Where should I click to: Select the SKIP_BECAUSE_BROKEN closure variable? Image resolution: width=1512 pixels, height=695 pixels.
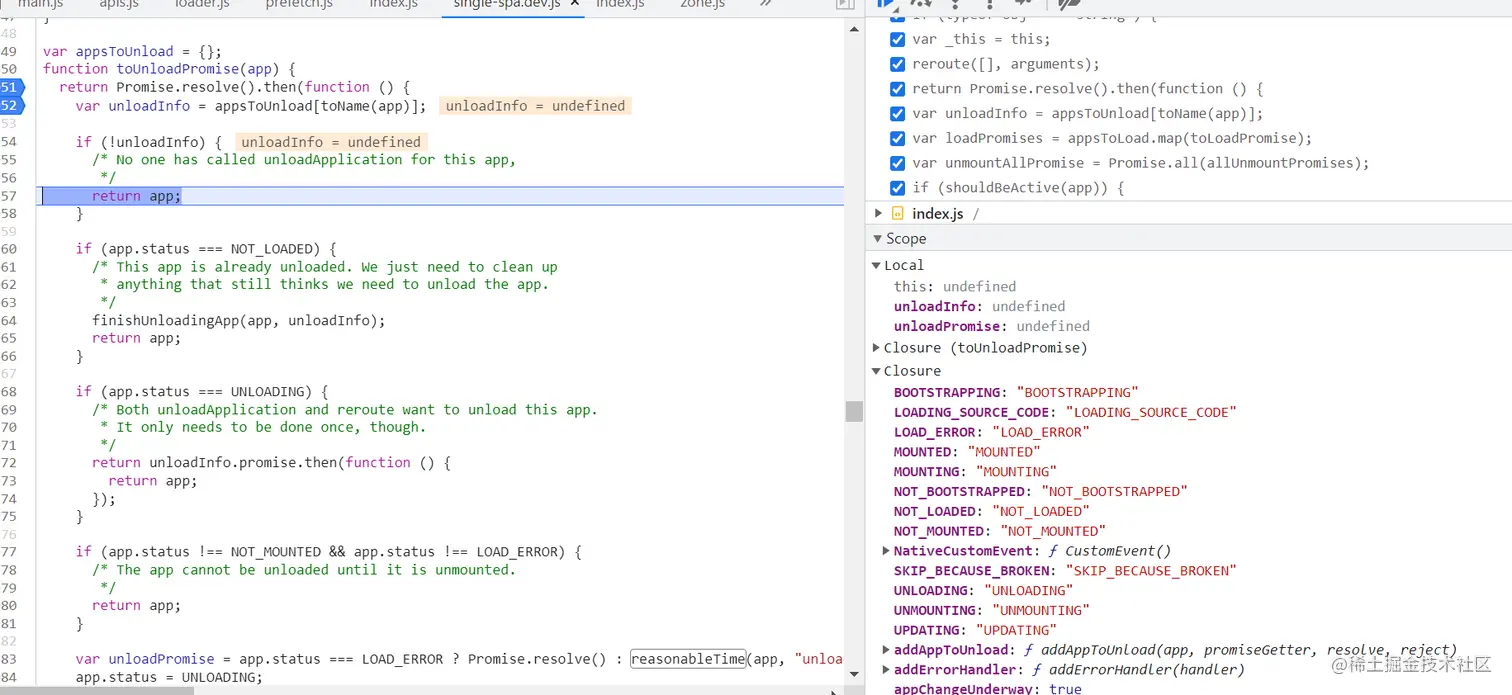click(x=1066, y=571)
